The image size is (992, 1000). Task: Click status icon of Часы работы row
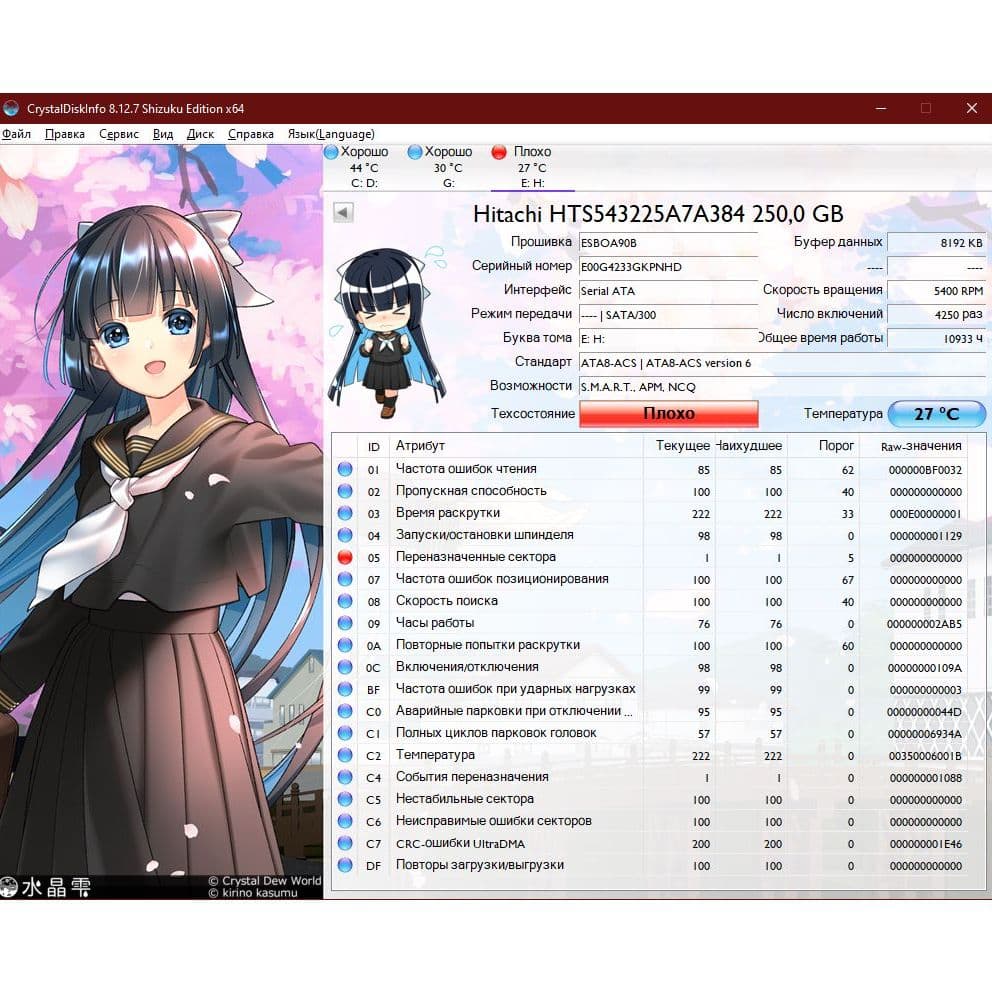pos(345,623)
